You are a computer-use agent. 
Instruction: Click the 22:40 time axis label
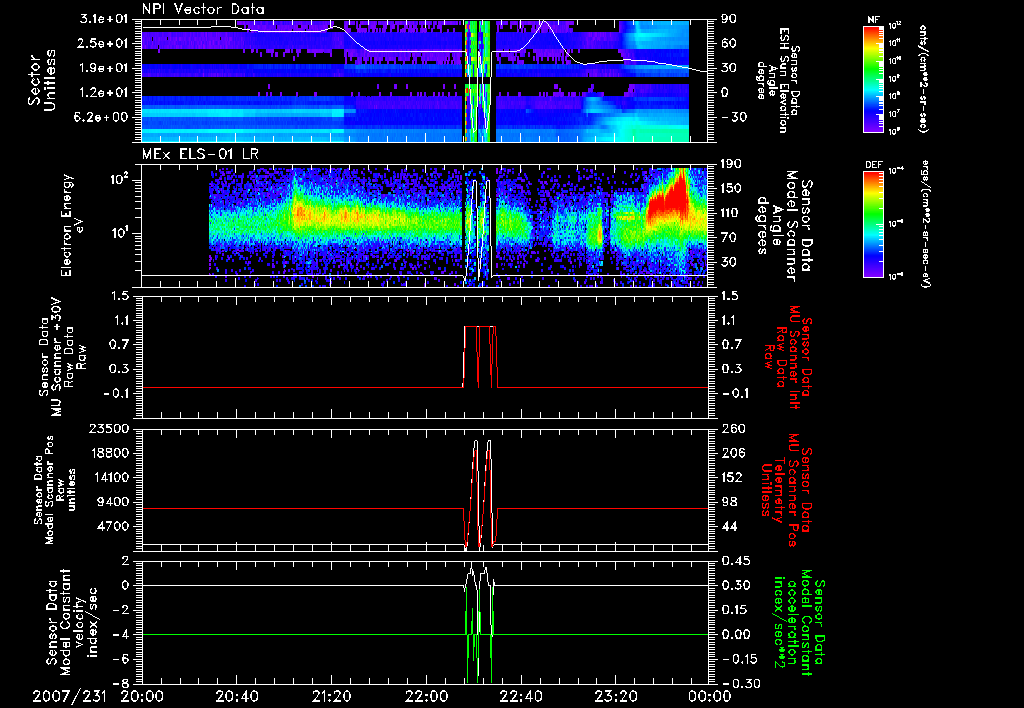(x=520, y=696)
